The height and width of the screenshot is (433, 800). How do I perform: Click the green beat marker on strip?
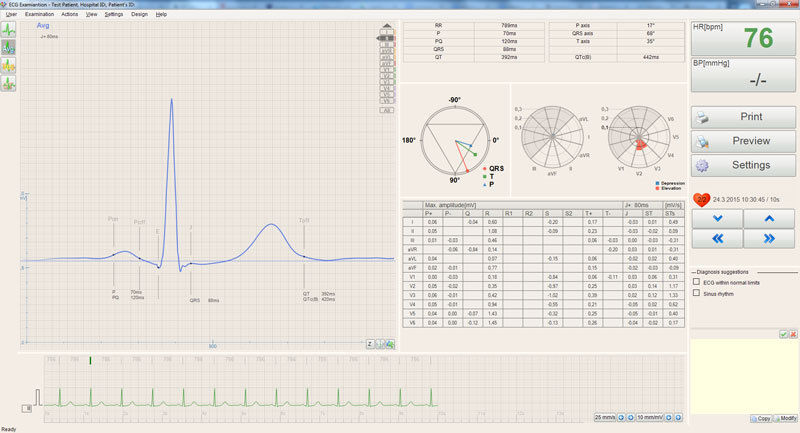90,361
